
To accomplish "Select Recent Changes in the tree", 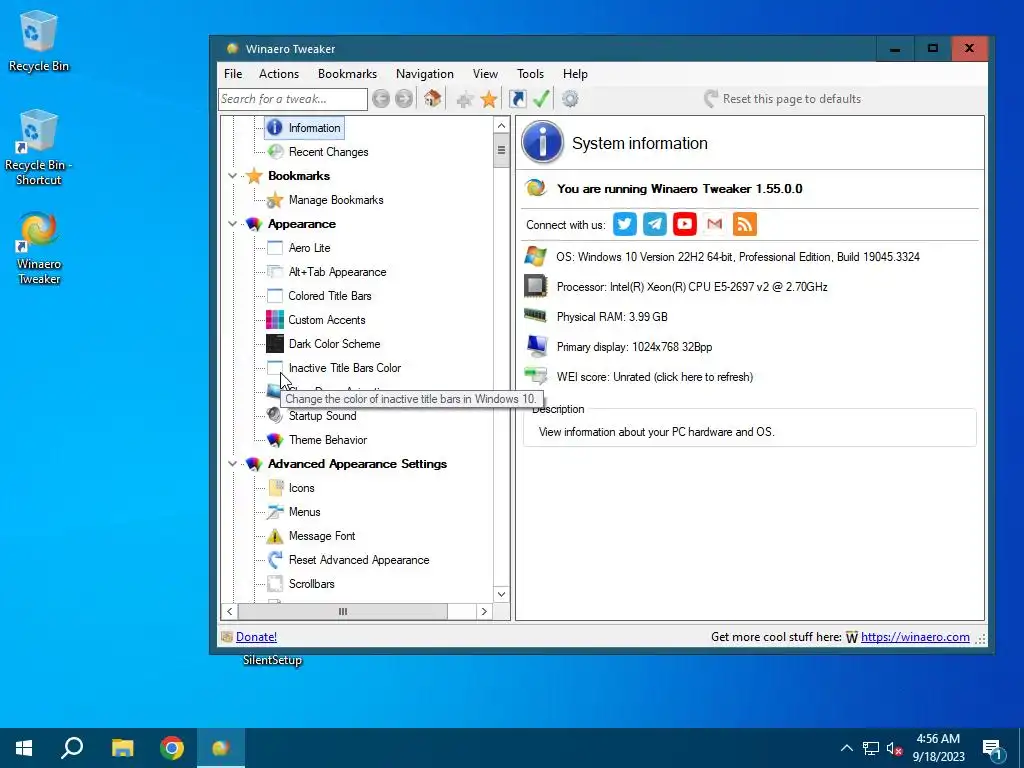I will coord(328,152).
